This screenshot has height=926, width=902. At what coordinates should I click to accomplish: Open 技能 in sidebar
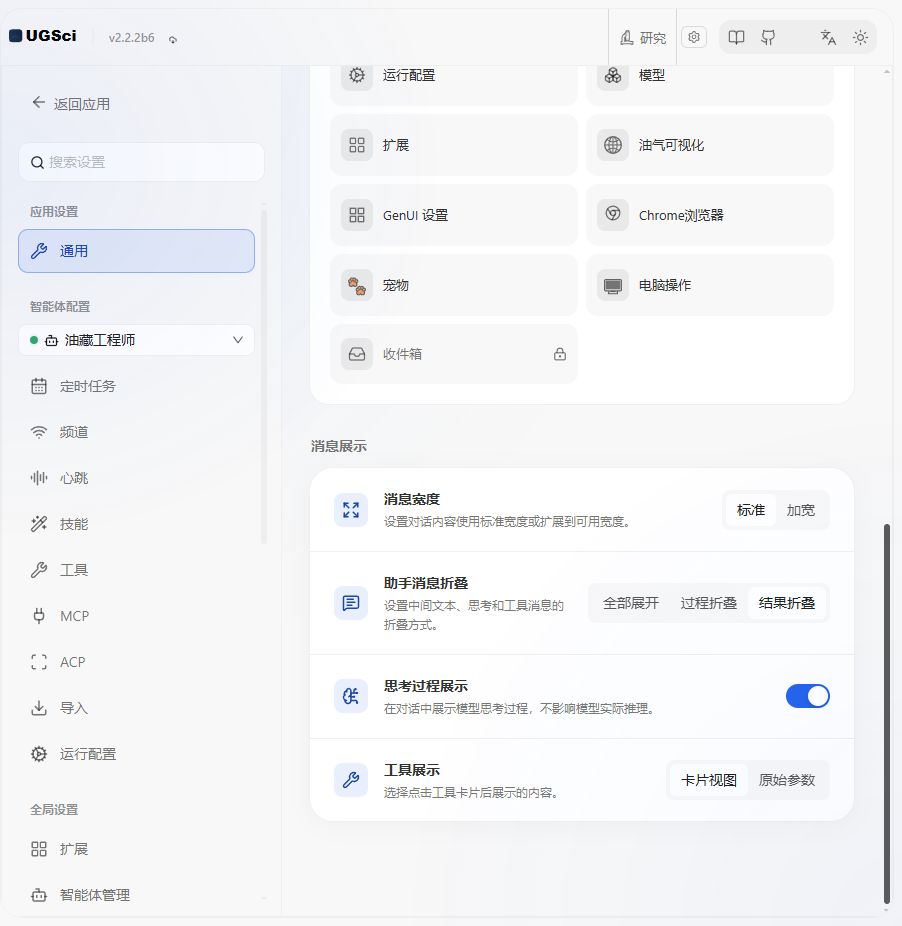pos(136,524)
